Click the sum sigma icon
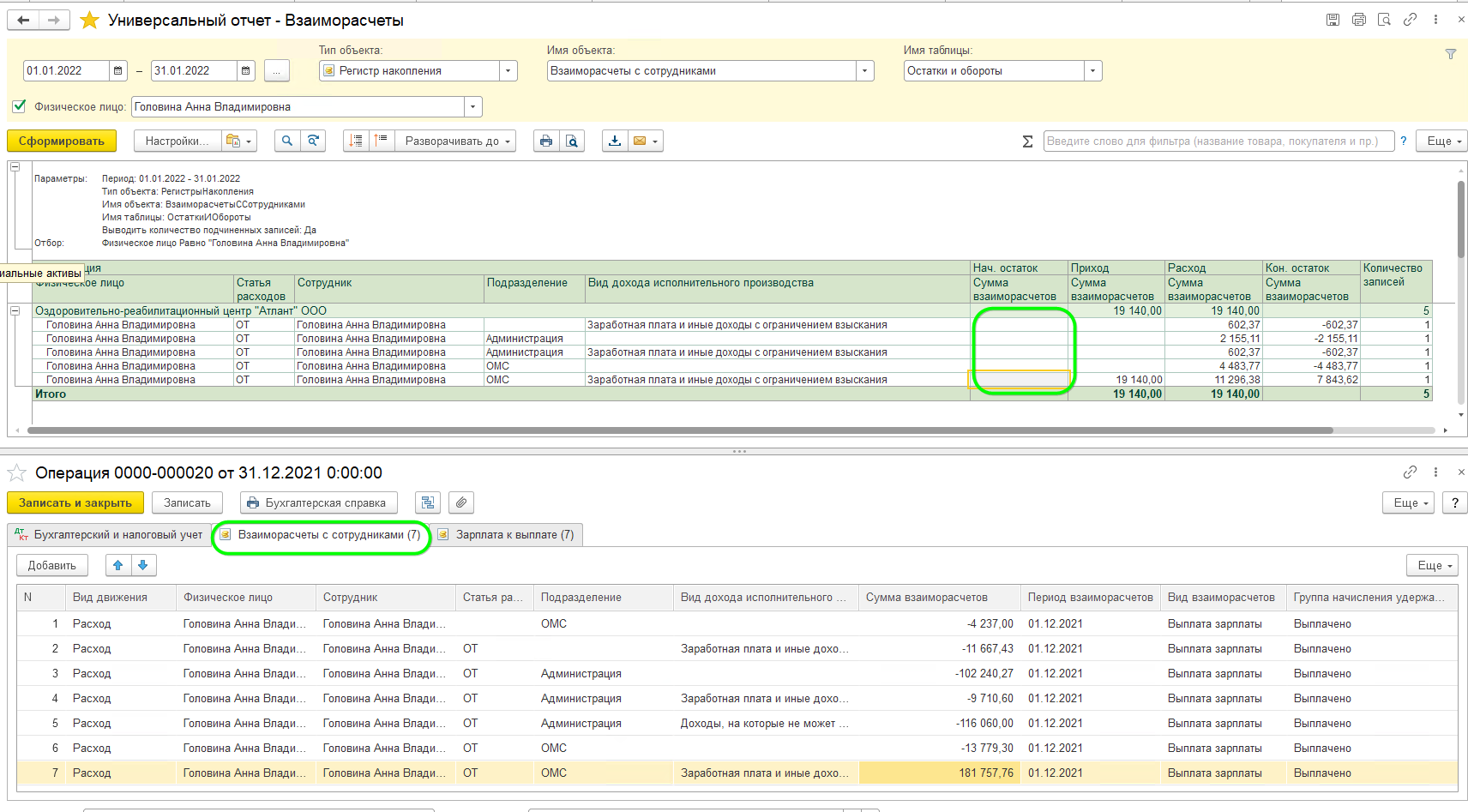The image size is (1468, 812). (1027, 141)
